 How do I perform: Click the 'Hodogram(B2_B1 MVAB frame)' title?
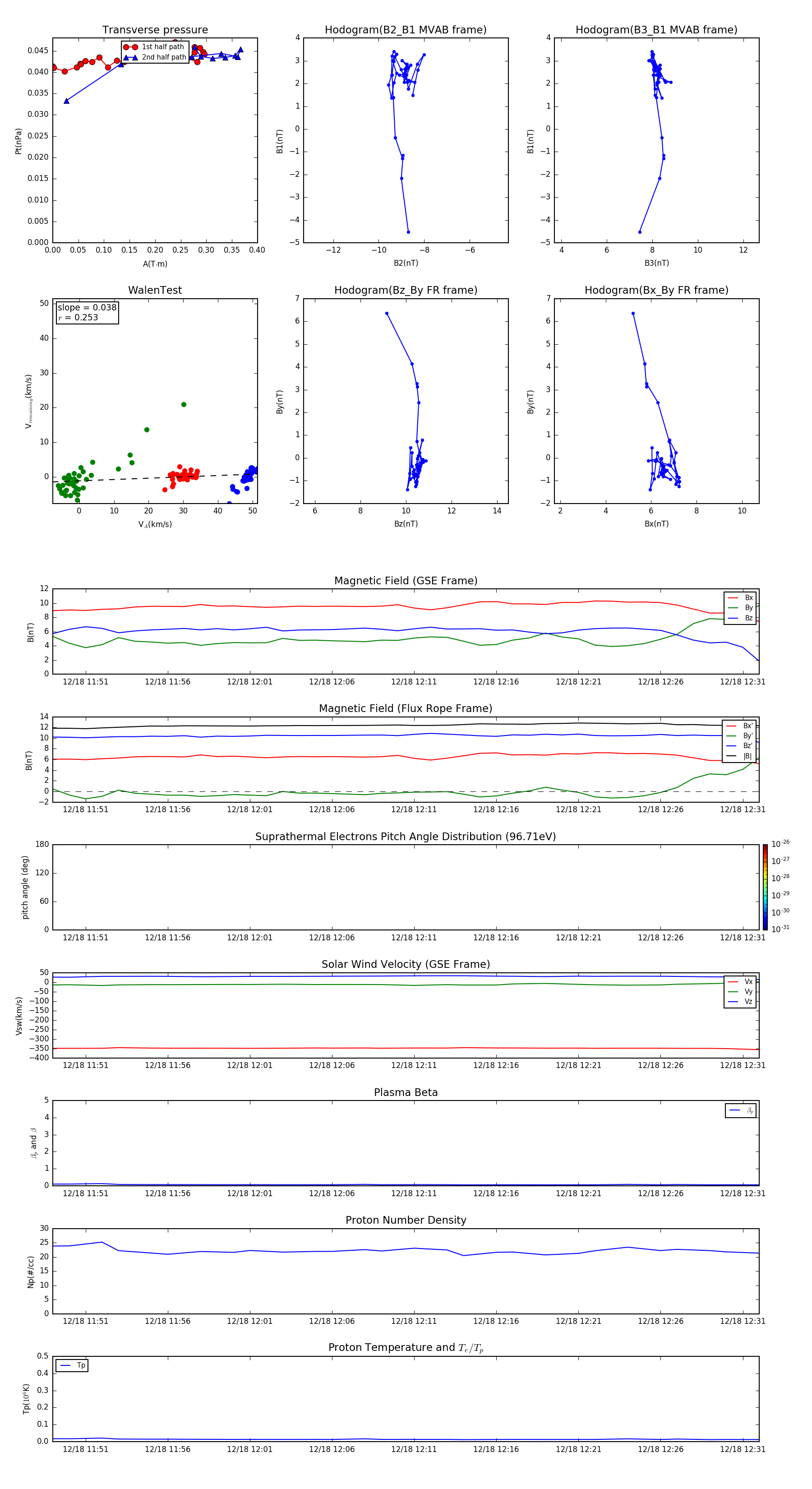click(x=406, y=30)
